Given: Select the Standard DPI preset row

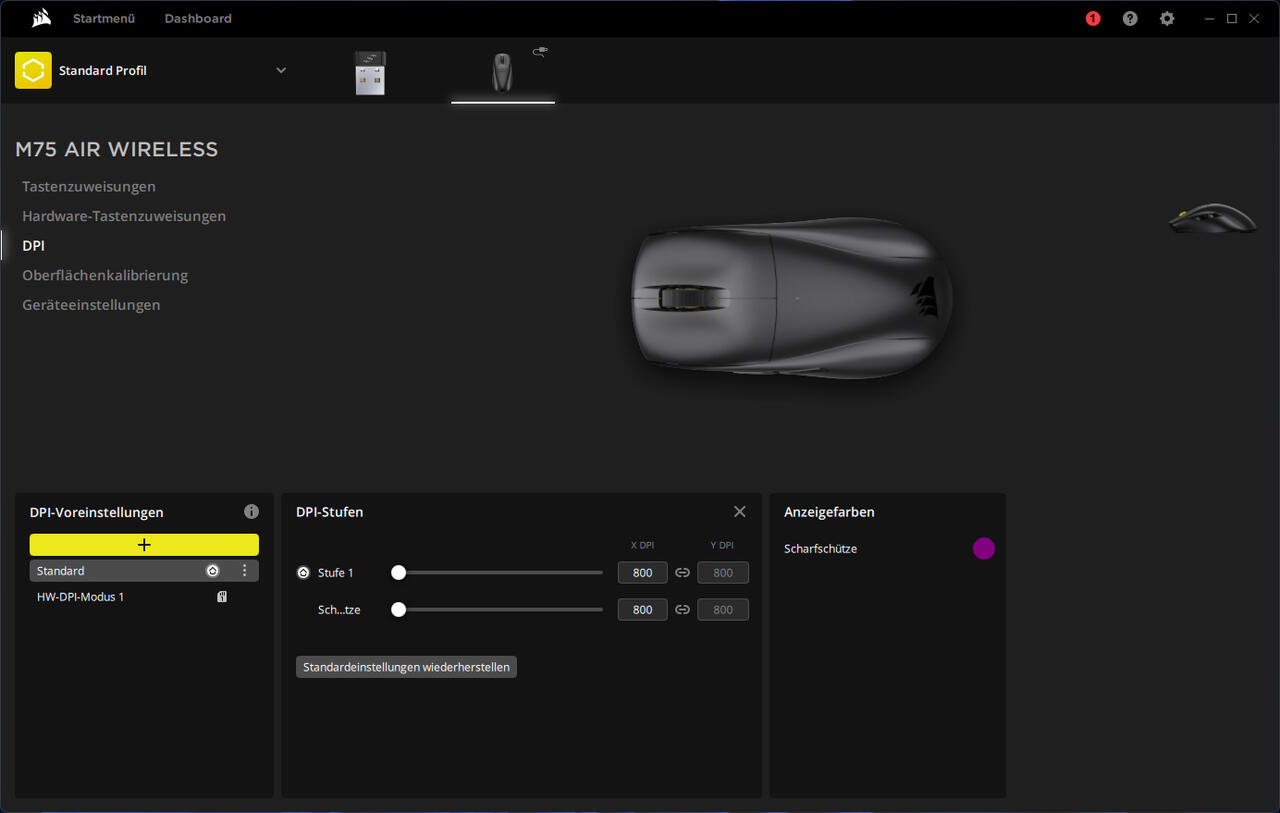Looking at the screenshot, I should pyautogui.click(x=144, y=571).
